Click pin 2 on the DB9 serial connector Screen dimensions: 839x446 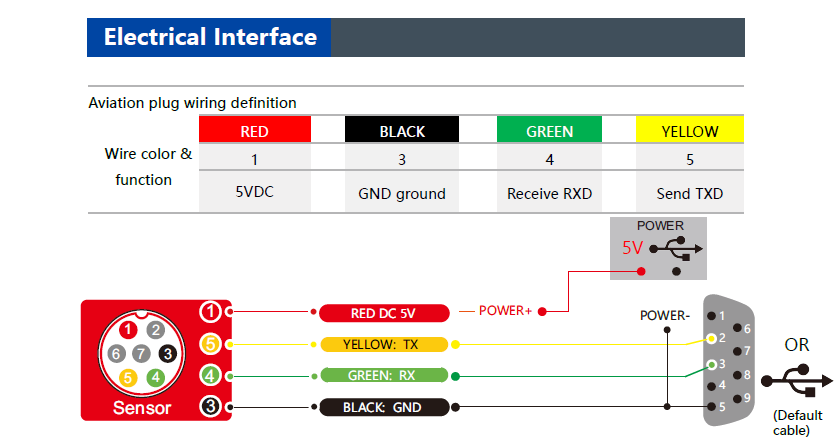click(x=711, y=338)
